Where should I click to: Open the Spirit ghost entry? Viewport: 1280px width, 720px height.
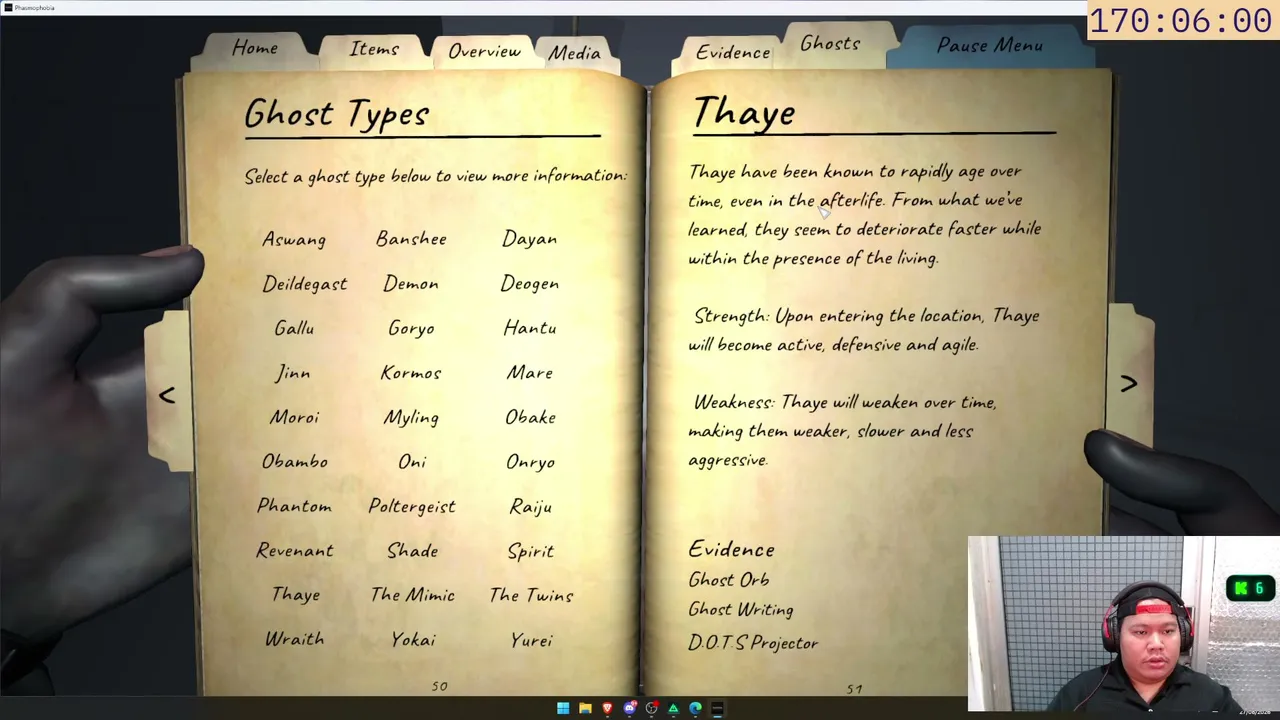coord(531,552)
